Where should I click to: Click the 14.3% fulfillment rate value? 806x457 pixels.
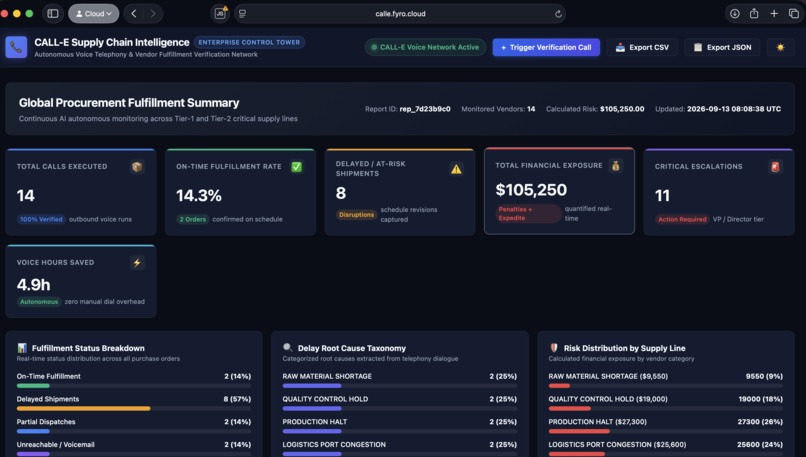tap(199, 195)
